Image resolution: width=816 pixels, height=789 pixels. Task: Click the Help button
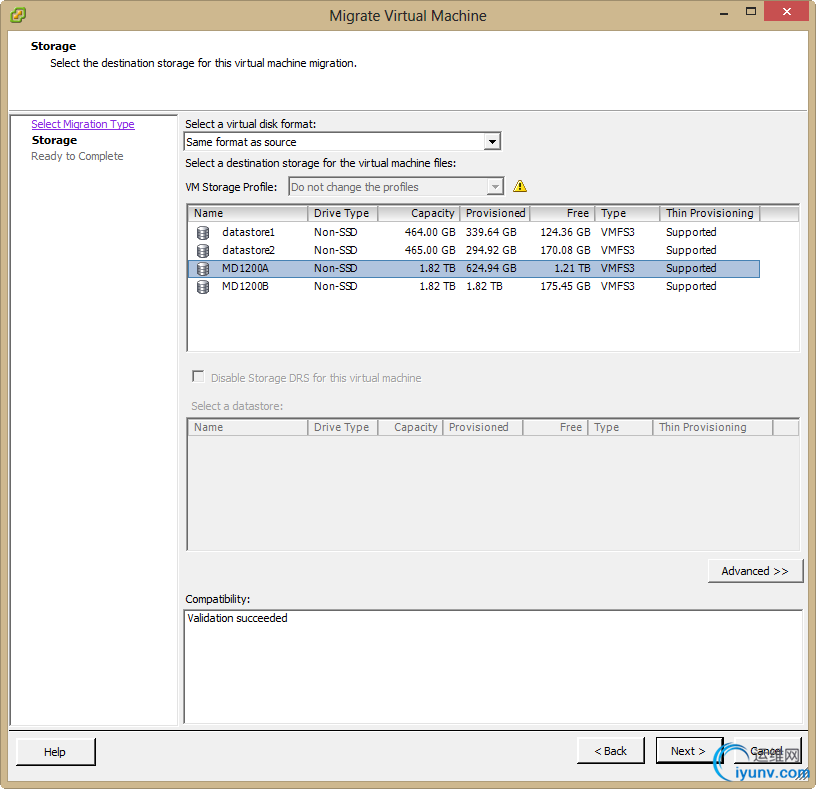[x=55, y=752]
